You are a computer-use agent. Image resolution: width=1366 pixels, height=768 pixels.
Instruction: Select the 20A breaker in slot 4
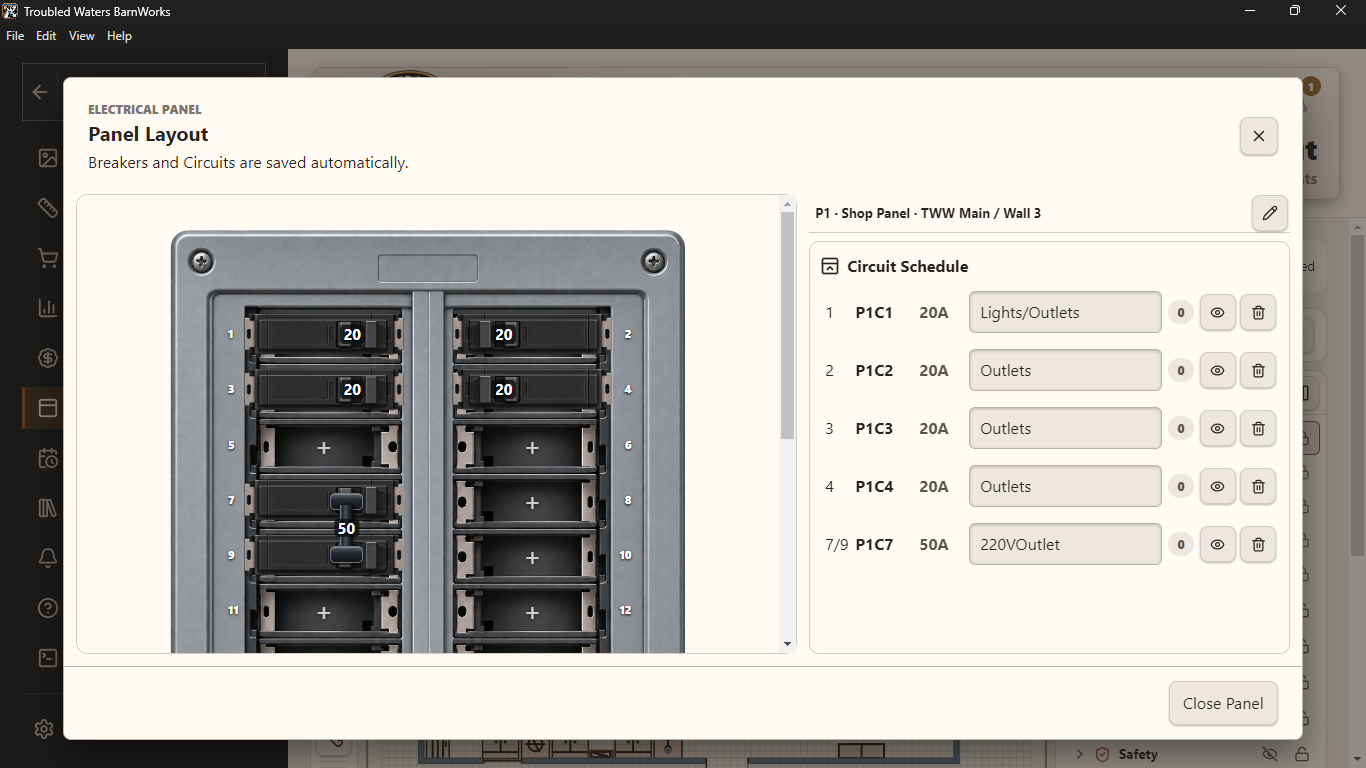click(x=532, y=389)
